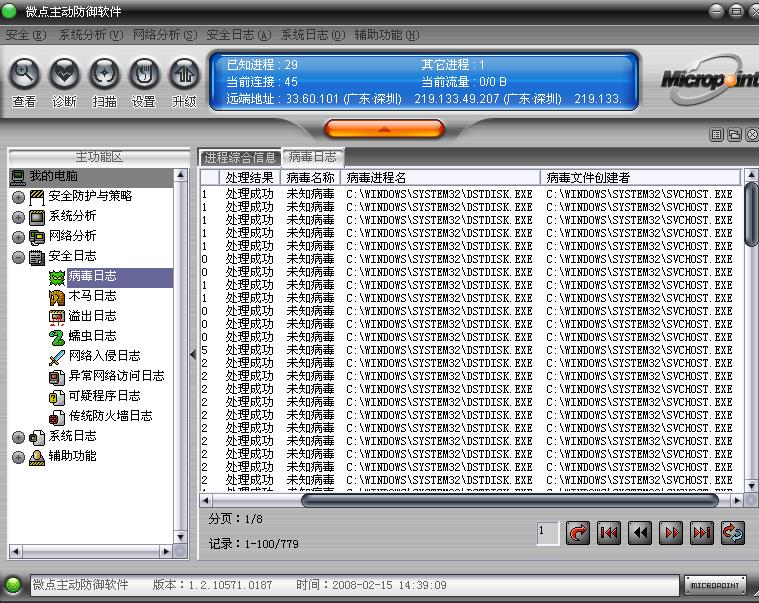Click the refresh log icon button
This screenshot has width=759, height=603.
pyautogui.click(x=733, y=533)
